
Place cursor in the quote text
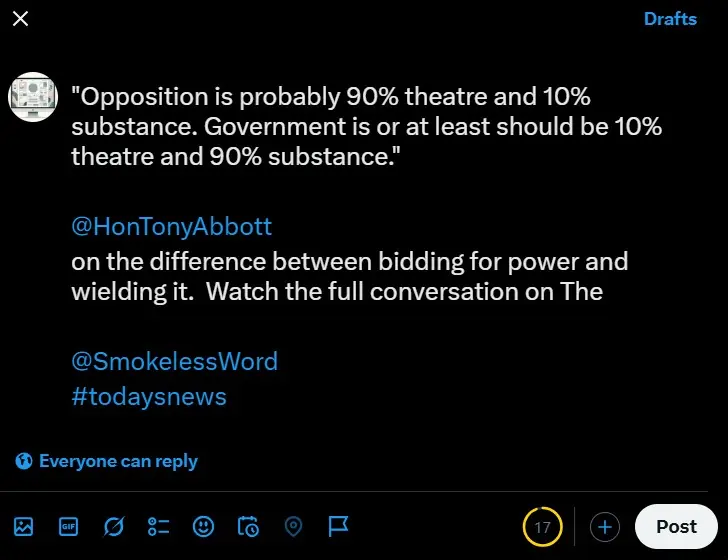(366, 127)
